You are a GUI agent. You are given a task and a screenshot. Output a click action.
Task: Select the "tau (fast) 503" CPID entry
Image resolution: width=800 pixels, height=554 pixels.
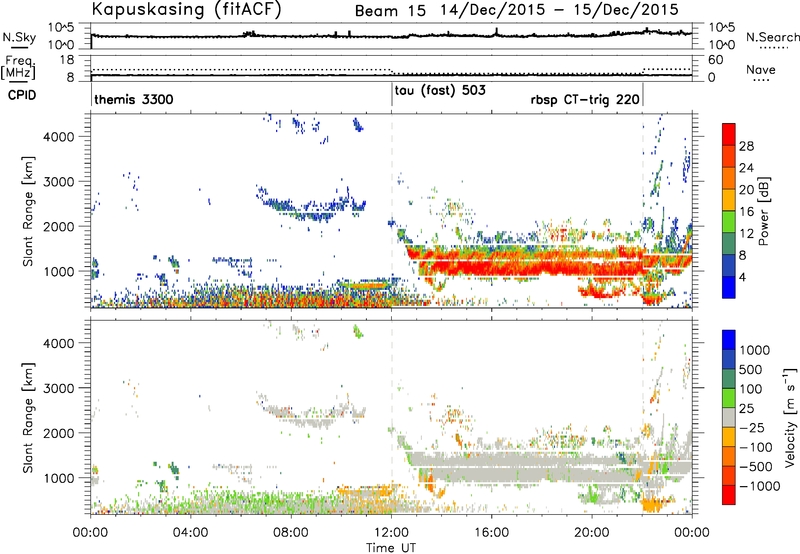440,91
